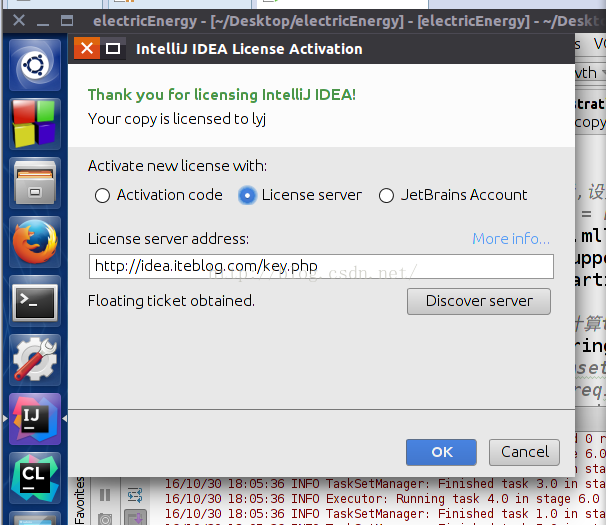This screenshot has width=606, height=525.
Task: Launch Firefox from the dock
Action: click(x=35, y=242)
